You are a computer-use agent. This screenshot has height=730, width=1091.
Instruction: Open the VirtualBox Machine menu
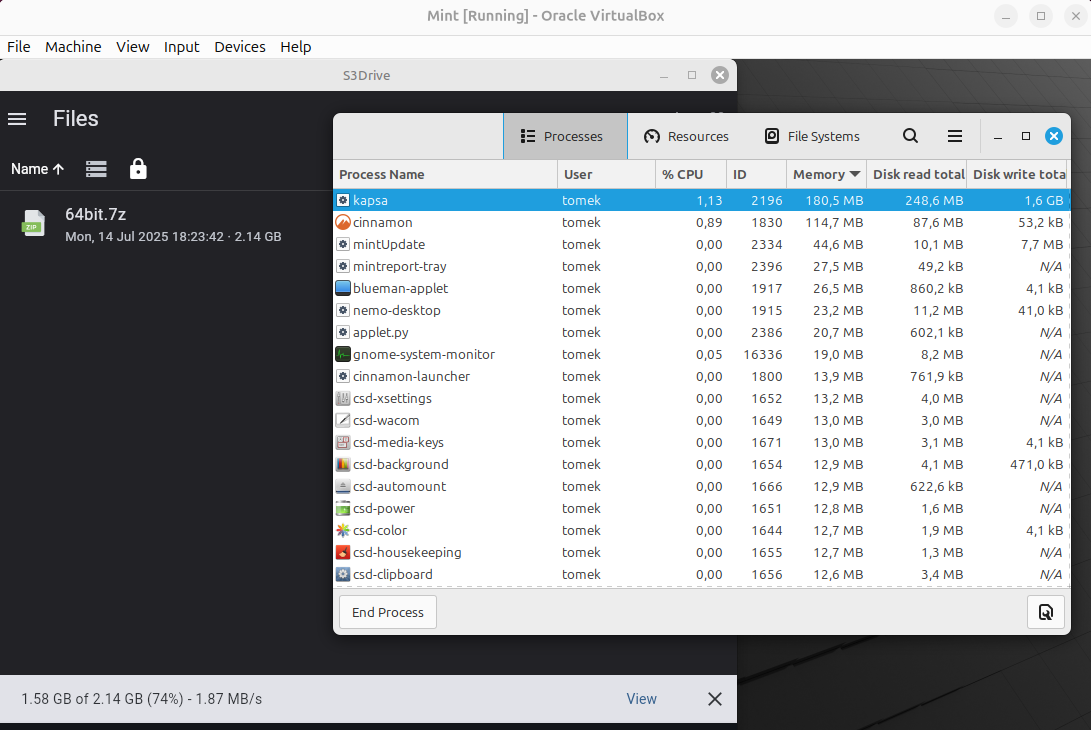click(x=73, y=47)
